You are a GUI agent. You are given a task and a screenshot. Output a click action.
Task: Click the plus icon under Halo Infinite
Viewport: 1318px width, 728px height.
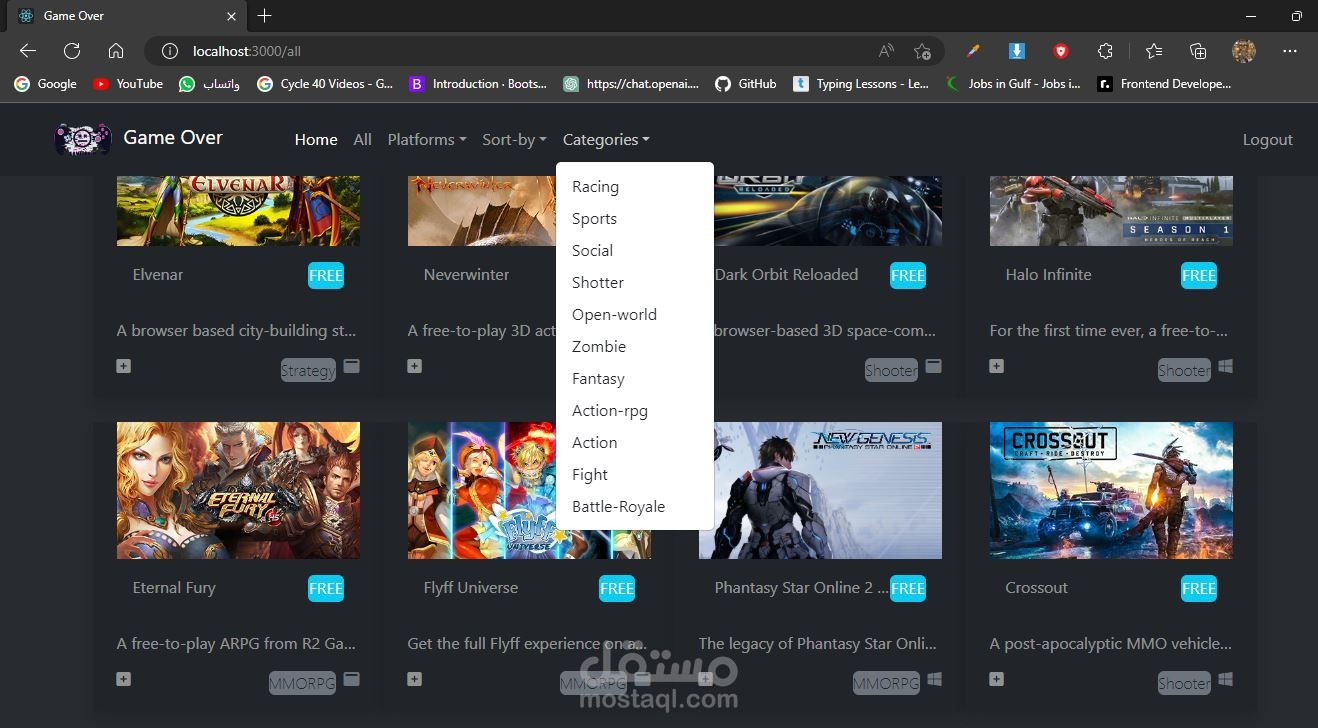pos(996,366)
